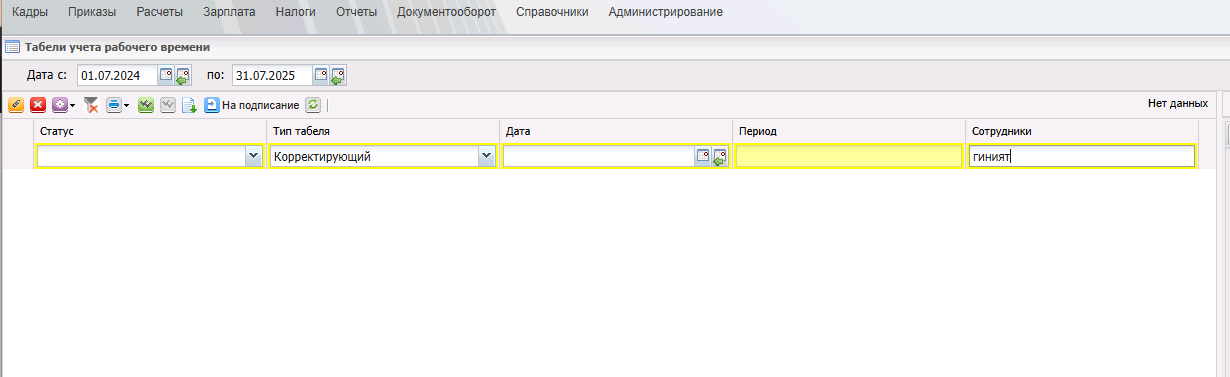Click the green approve checkmarks icon
The height and width of the screenshot is (377, 1230).
(146, 104)
